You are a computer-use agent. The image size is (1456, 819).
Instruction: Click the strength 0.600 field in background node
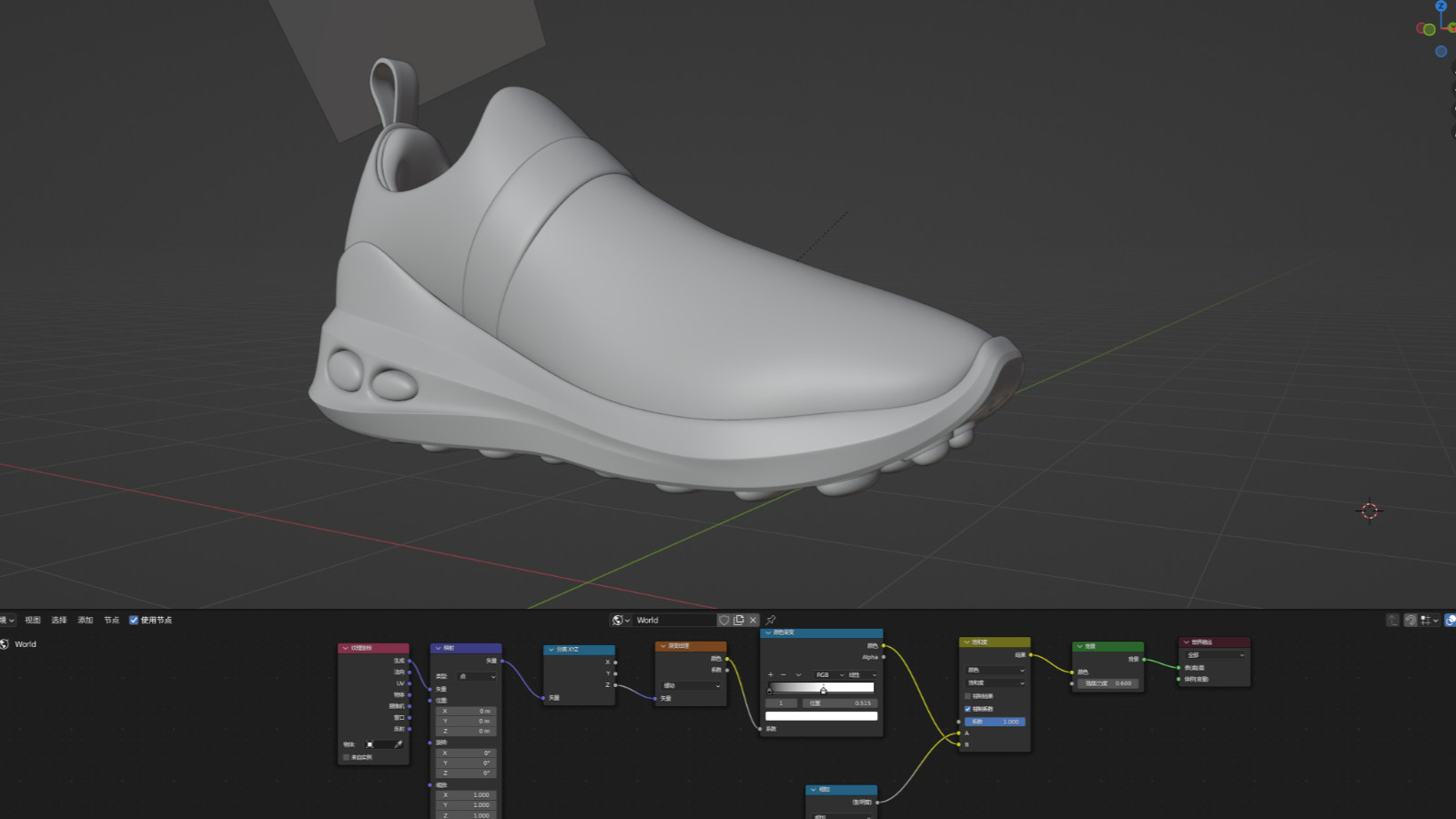(1107, 683)
